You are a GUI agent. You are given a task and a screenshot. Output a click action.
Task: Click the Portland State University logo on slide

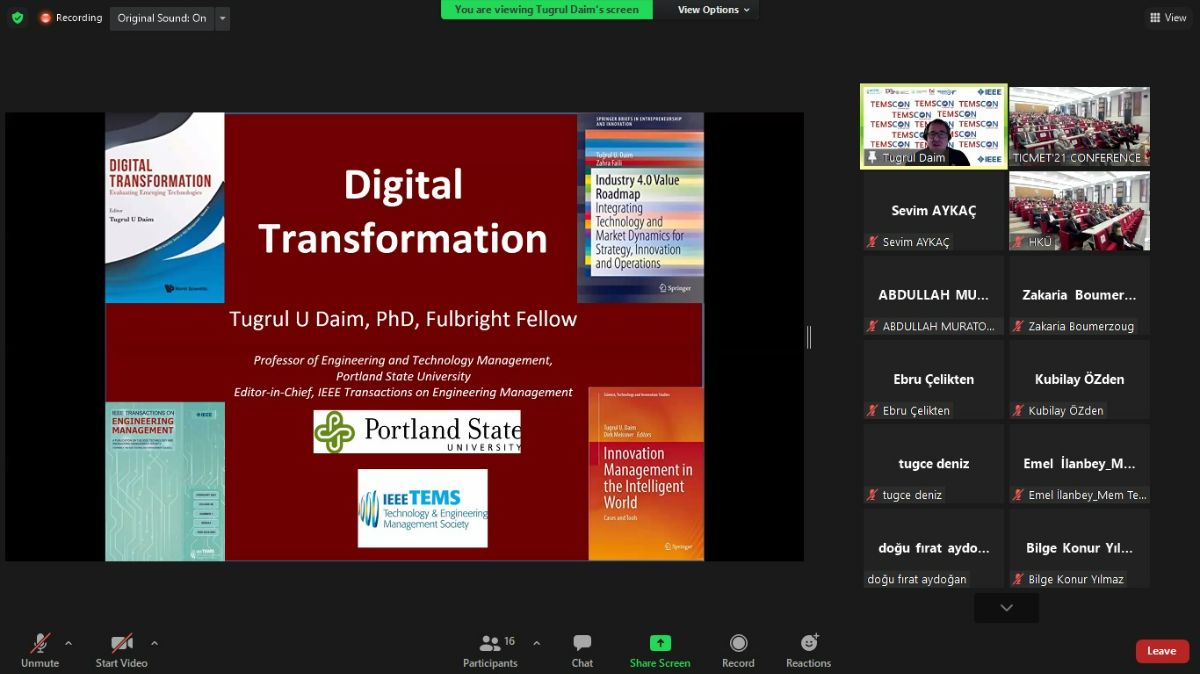417,431
